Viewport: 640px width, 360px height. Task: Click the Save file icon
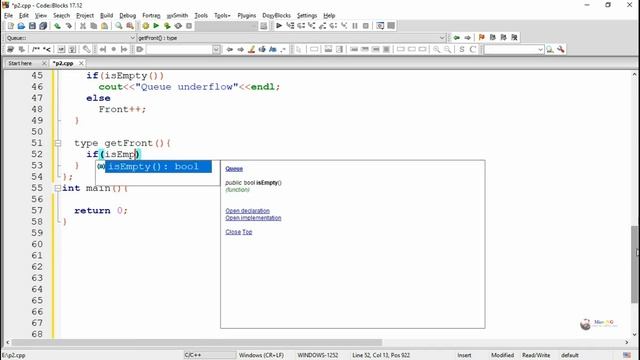[x=32, y=26]
